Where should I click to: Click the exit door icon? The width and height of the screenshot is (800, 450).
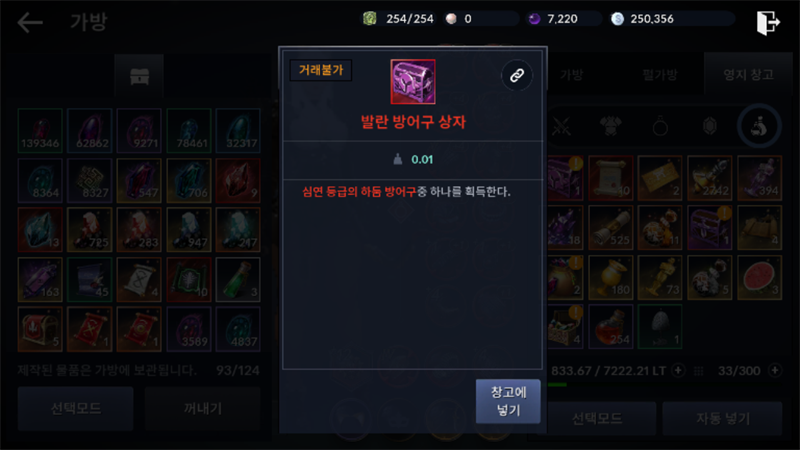click(768, 22)
